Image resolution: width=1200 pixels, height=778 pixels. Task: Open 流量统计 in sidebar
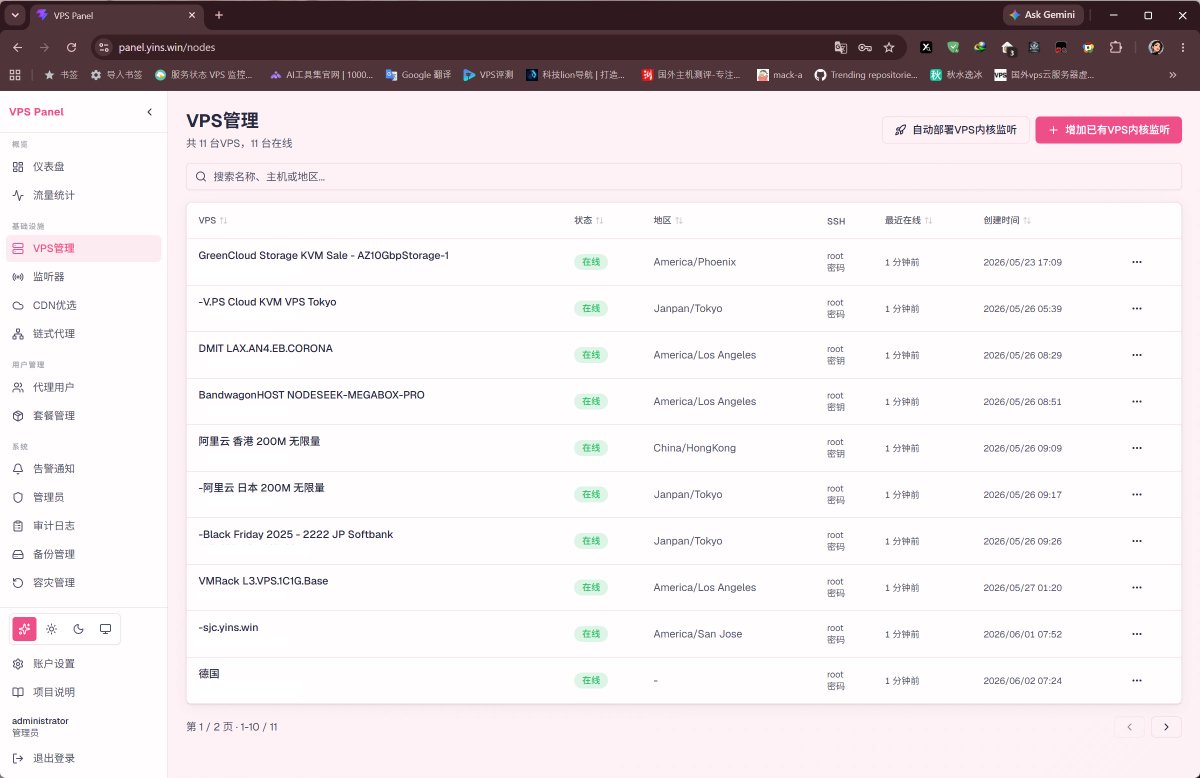pos(83,195)
